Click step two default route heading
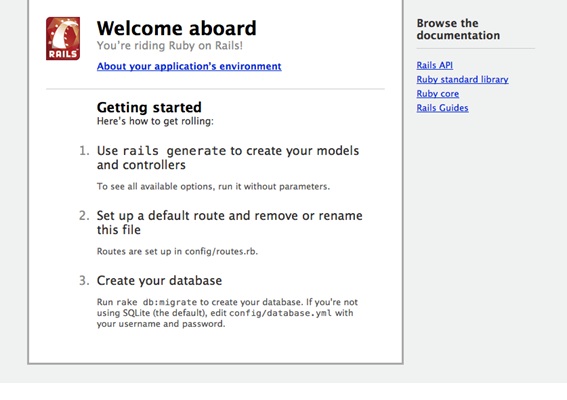Screen dimensions: 567x400 click(x=230, y=222)
